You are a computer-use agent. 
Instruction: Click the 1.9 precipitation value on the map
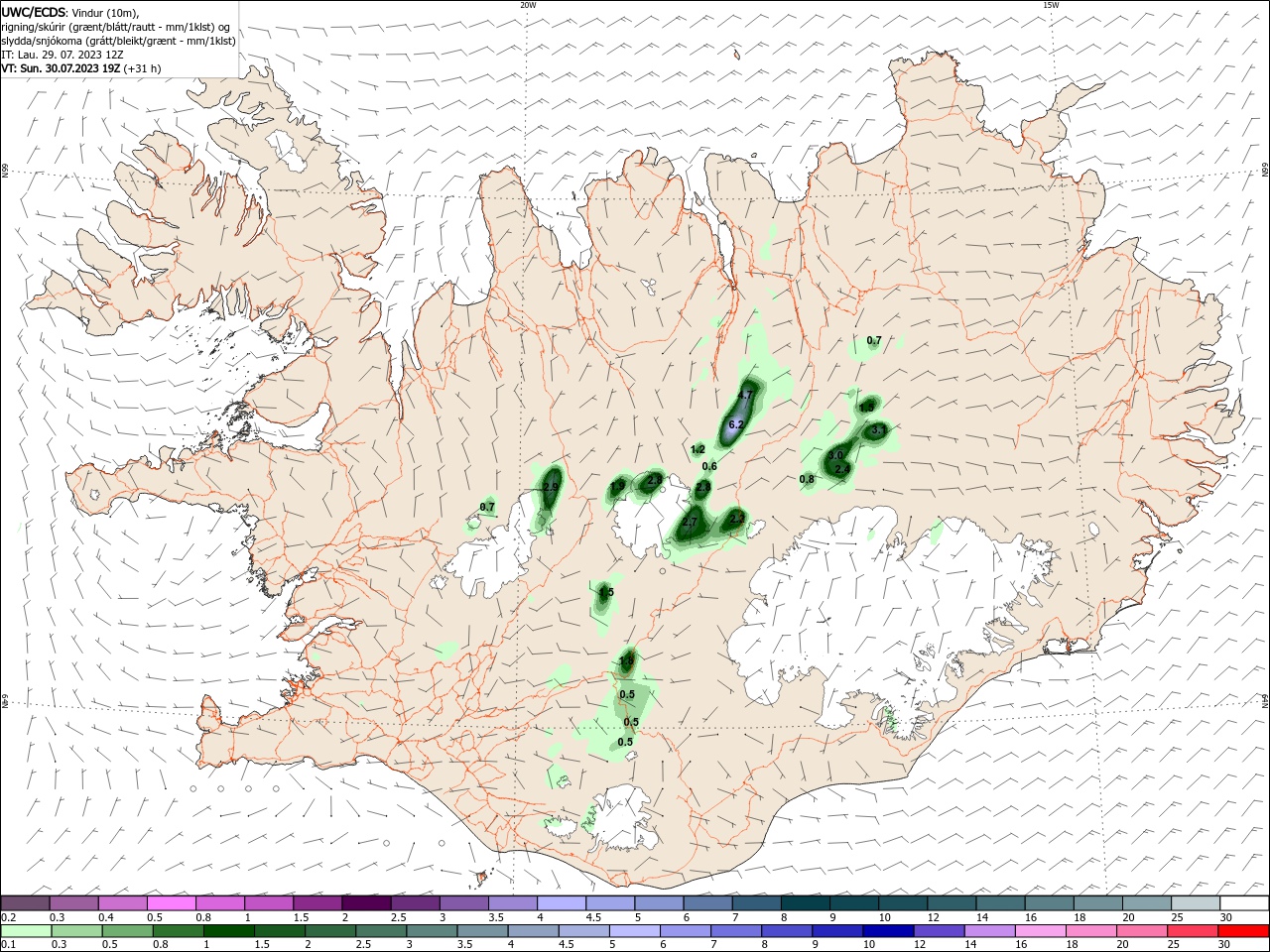[x=618, y=486]
